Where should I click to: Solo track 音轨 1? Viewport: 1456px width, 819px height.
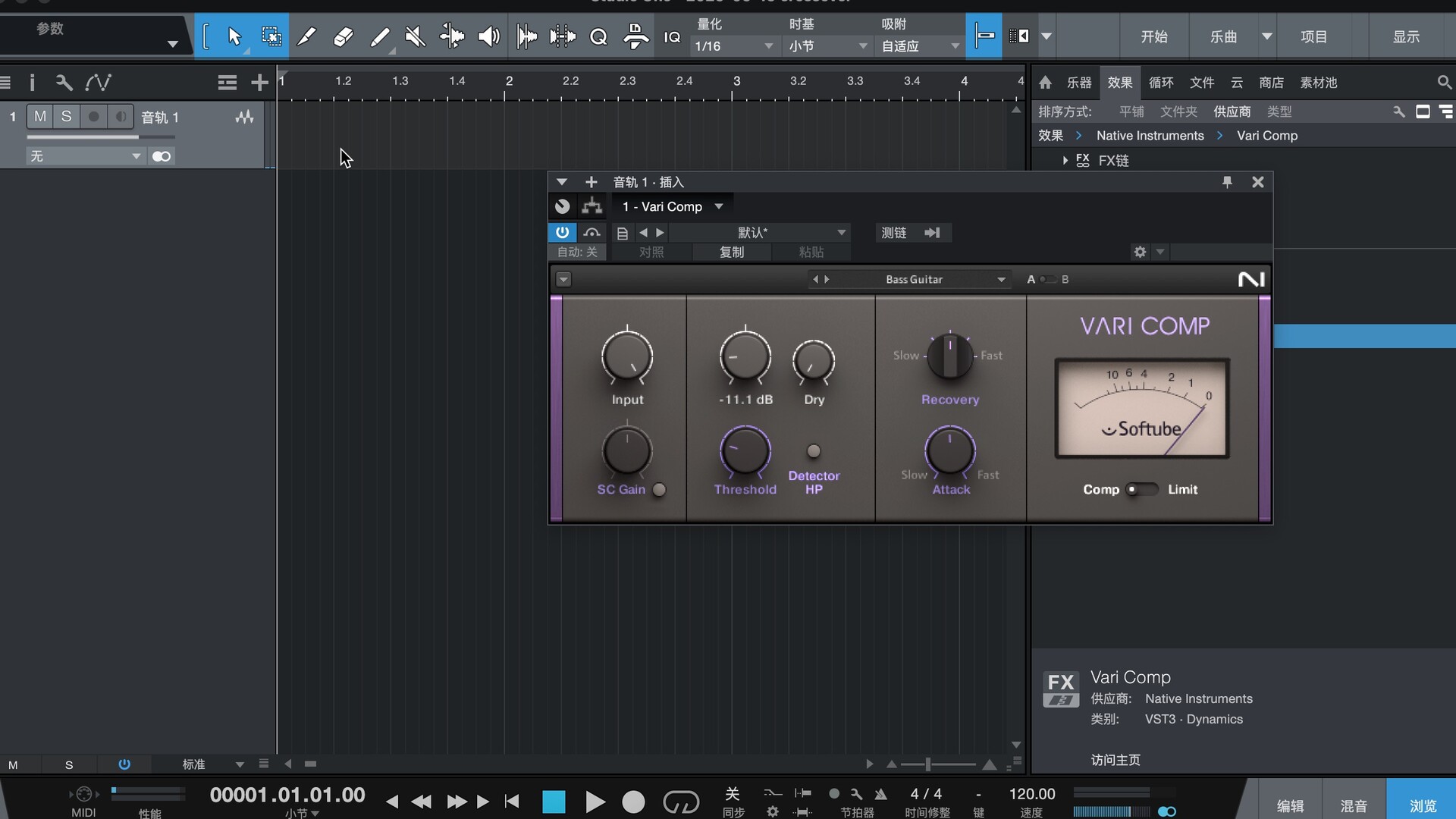click(x=67, y=117)
